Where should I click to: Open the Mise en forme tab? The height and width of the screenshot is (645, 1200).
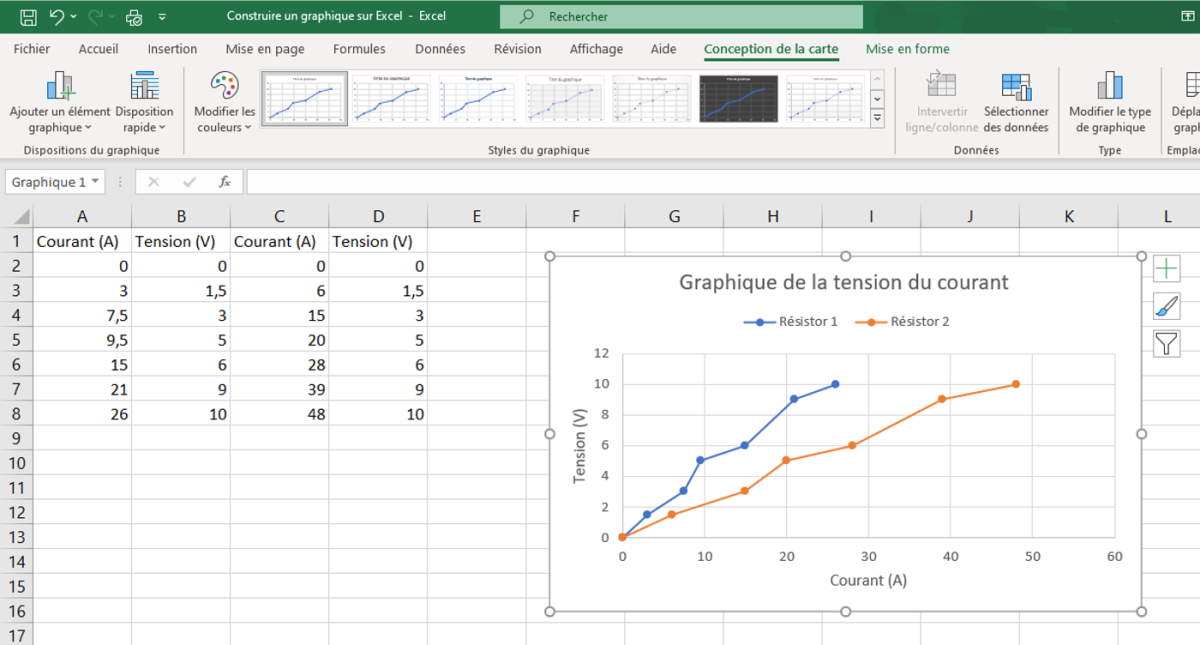[x=907, y=49]
